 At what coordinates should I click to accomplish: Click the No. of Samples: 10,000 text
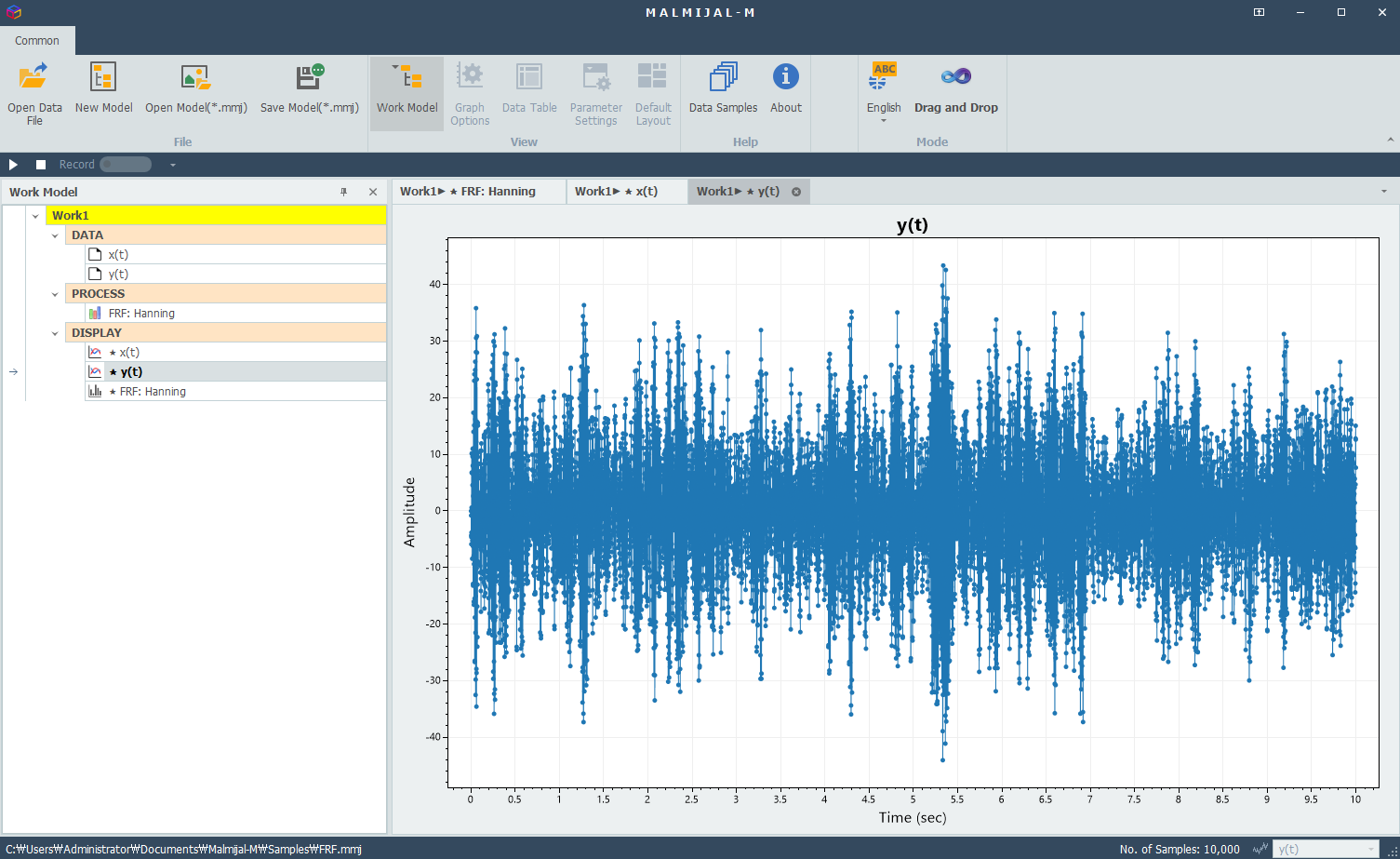point(1180,849)
